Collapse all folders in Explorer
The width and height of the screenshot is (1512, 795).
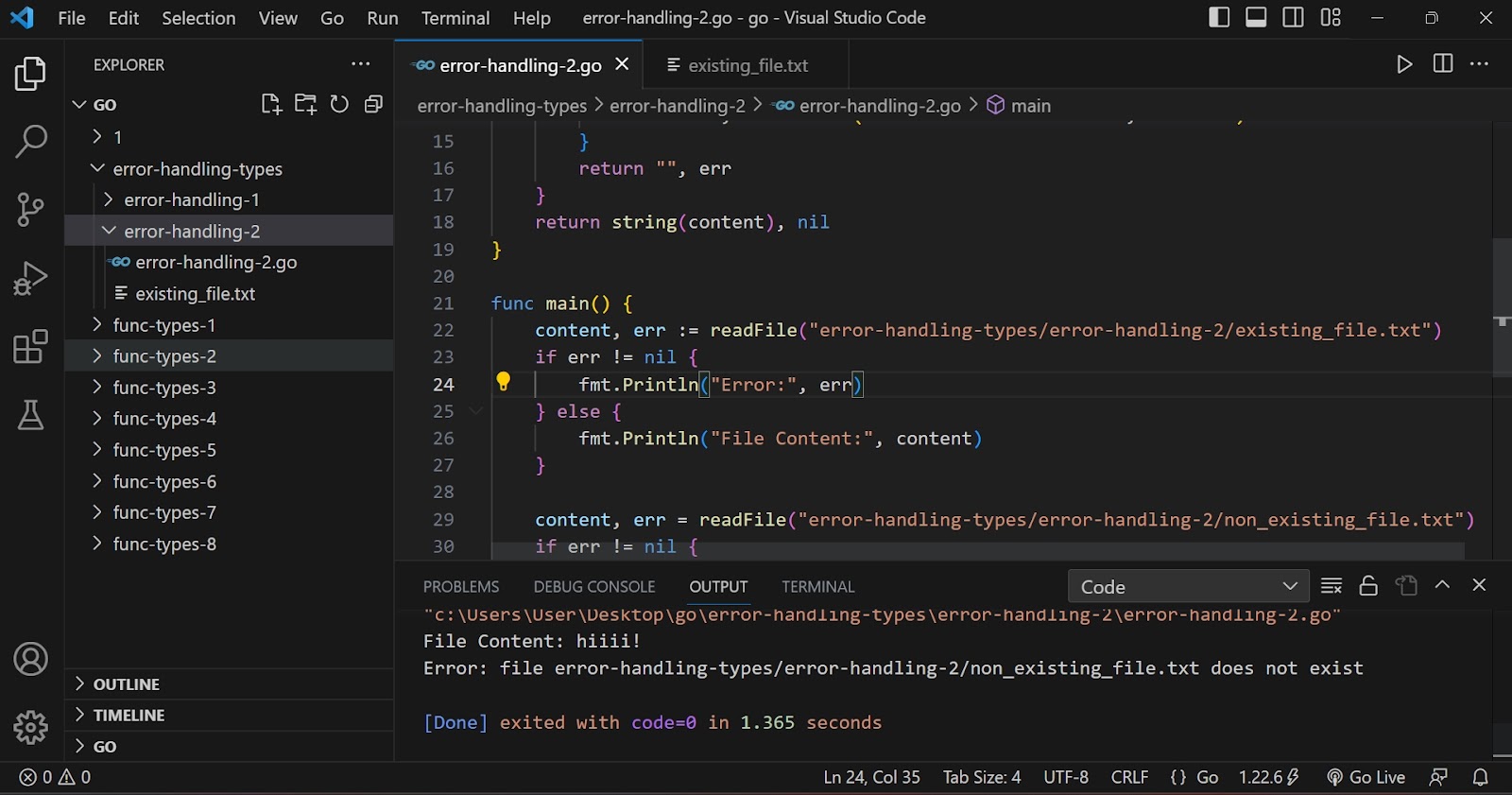pos(373,104)
